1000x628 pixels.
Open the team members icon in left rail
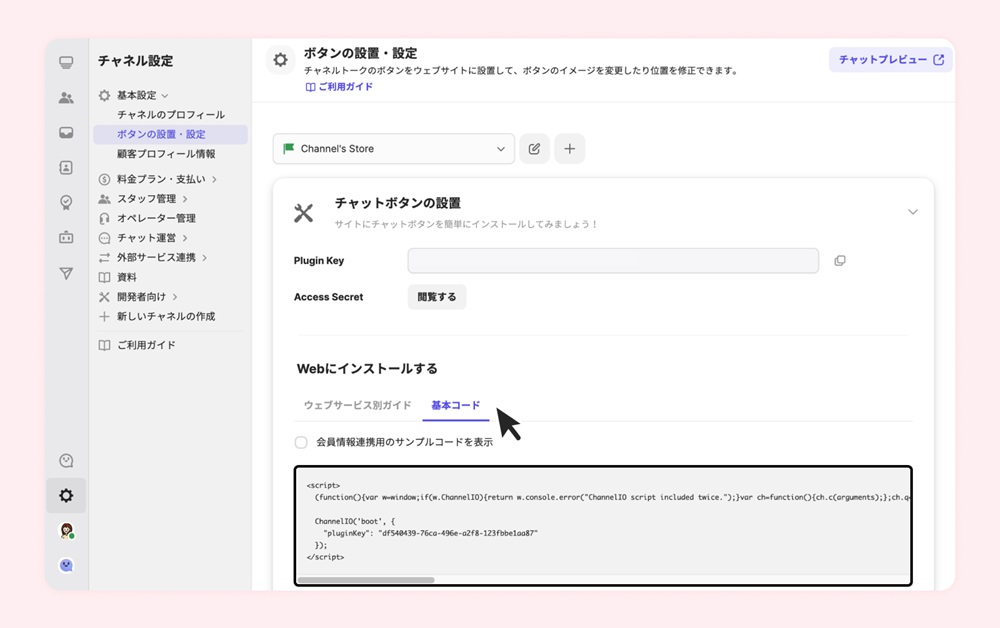click(x=66, y=98)
